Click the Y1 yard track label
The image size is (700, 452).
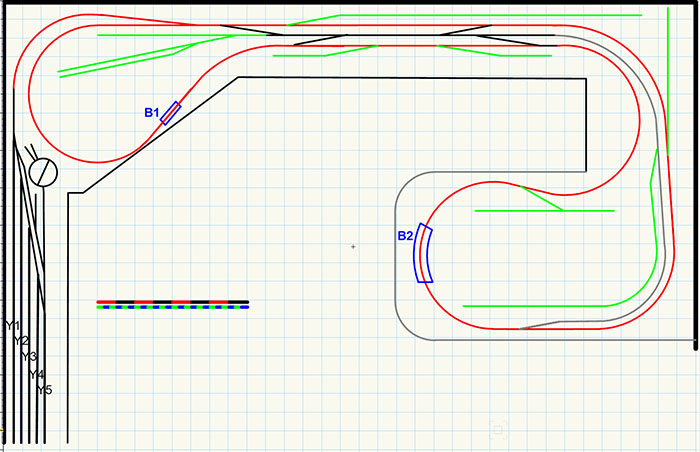(13, 325)
